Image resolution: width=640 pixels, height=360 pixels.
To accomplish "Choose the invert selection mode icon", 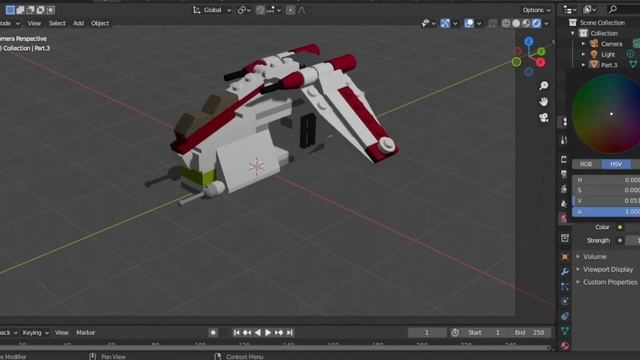I will 40,10.
